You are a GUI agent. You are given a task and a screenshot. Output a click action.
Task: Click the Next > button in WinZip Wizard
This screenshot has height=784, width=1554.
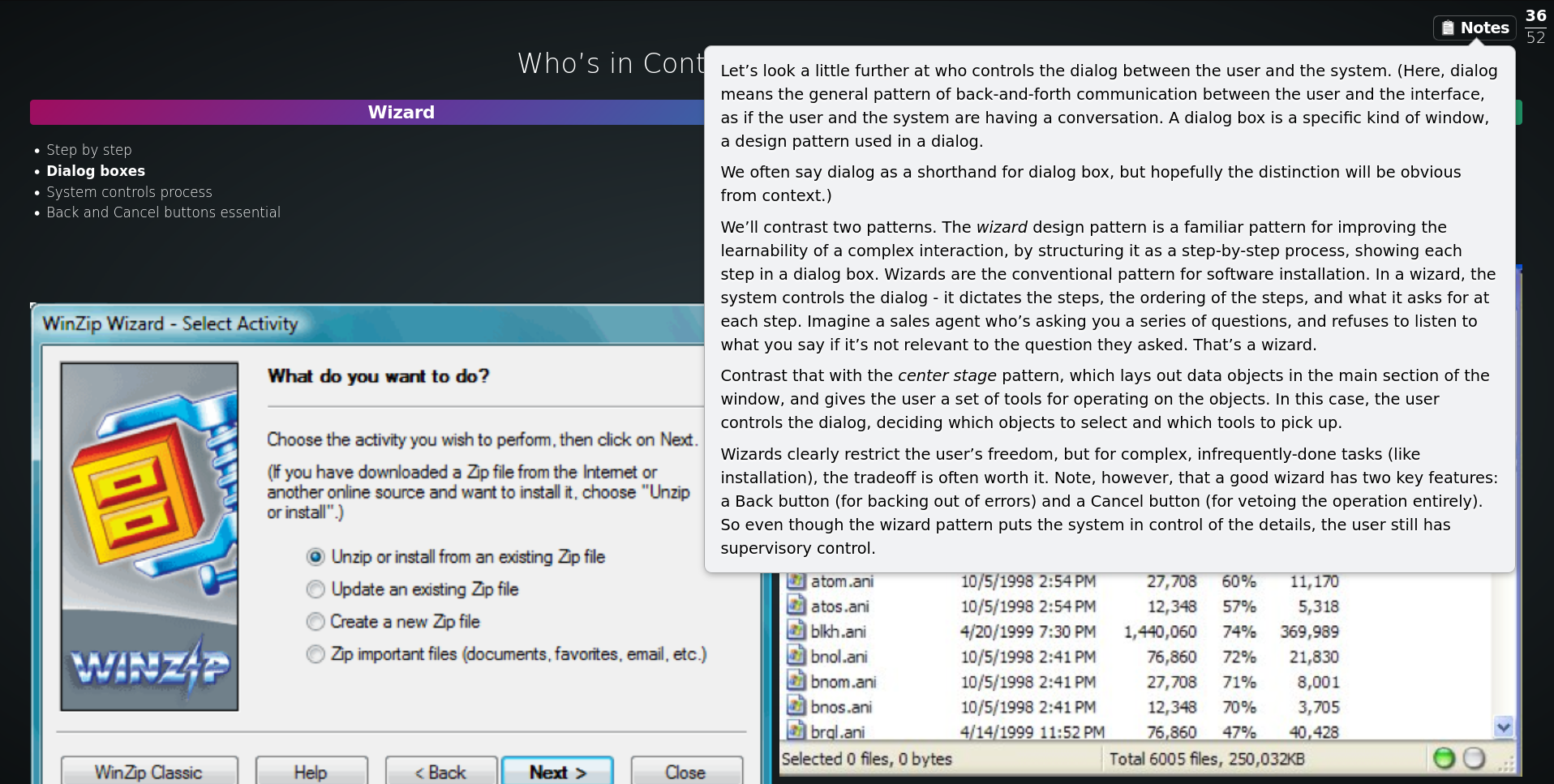coord(557,771)
